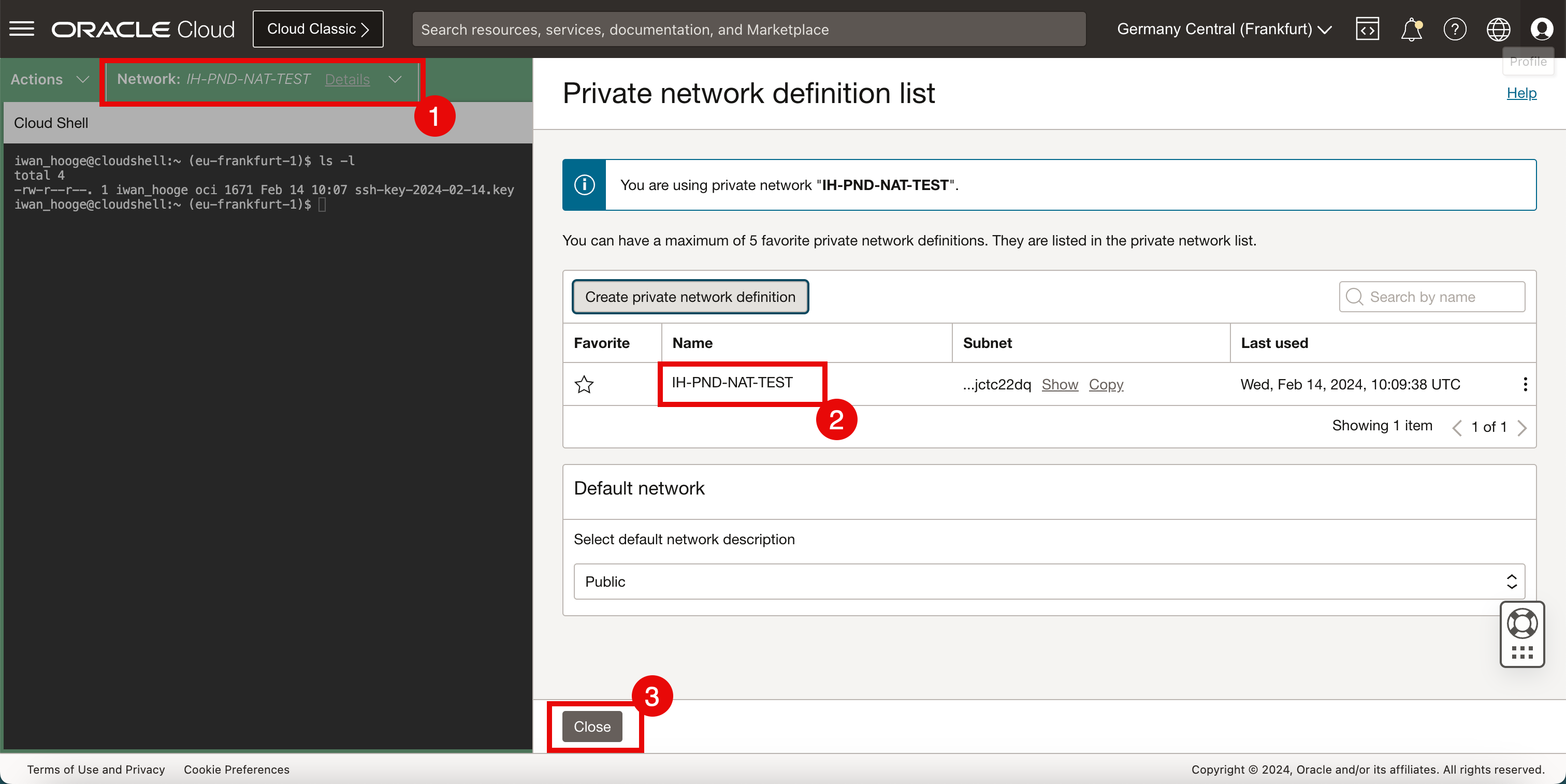1566x784 pixels.
Task: Copy the subnet OCID
Action: (x=1106, y=384)
